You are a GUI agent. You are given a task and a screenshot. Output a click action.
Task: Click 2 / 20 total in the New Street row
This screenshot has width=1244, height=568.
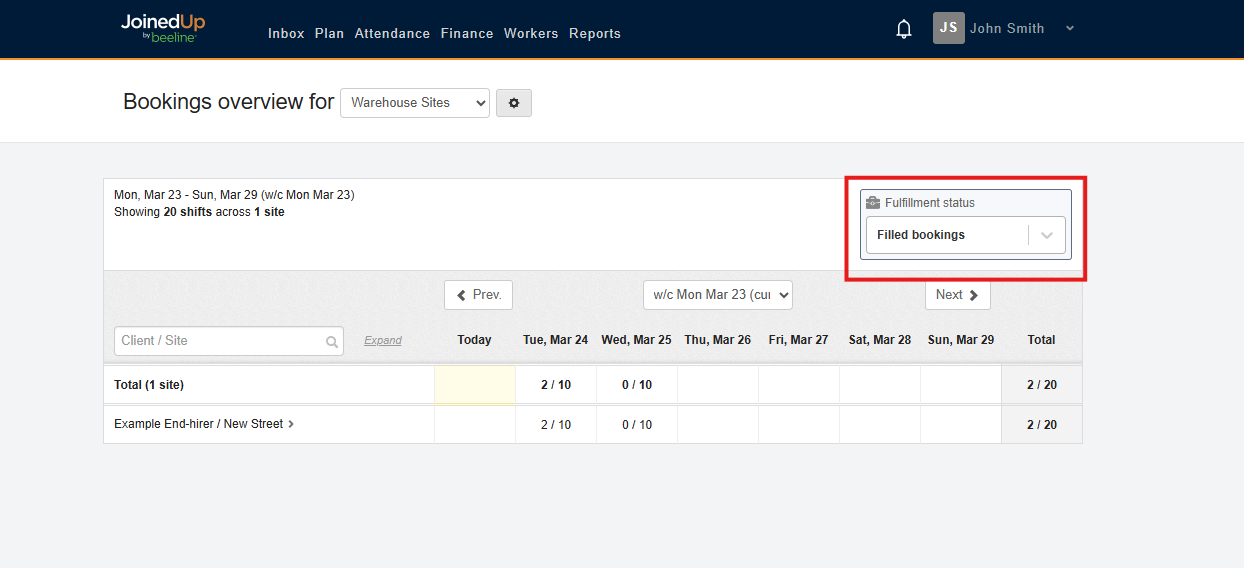1042,425
